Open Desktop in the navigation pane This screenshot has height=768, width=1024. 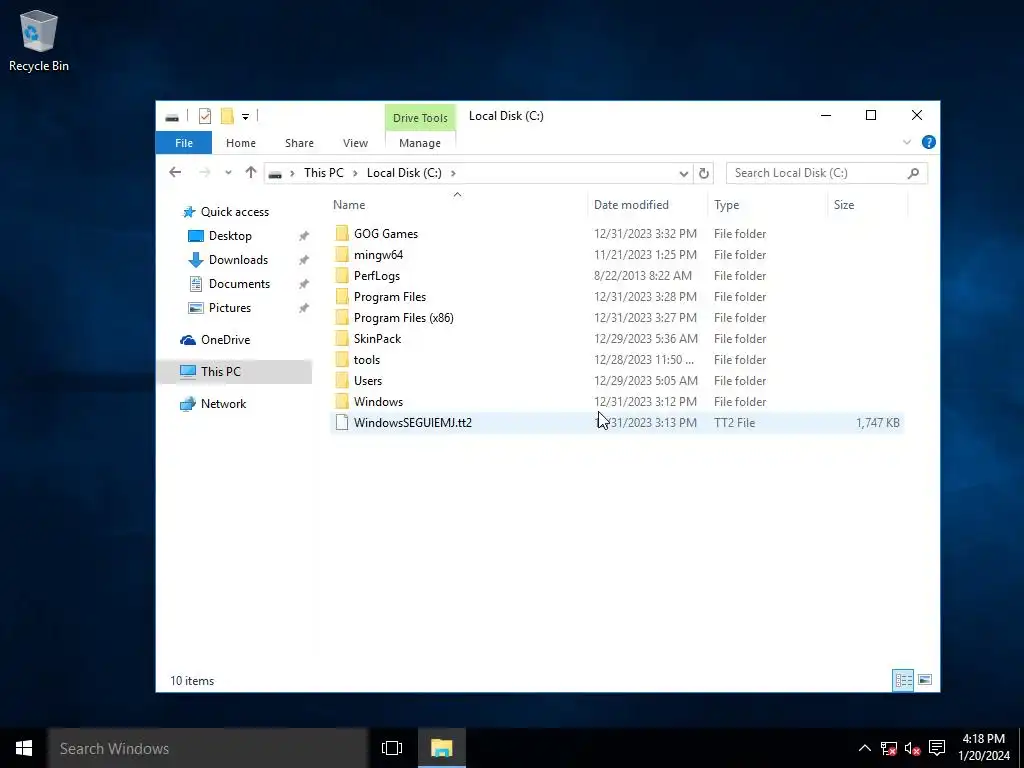230,236
